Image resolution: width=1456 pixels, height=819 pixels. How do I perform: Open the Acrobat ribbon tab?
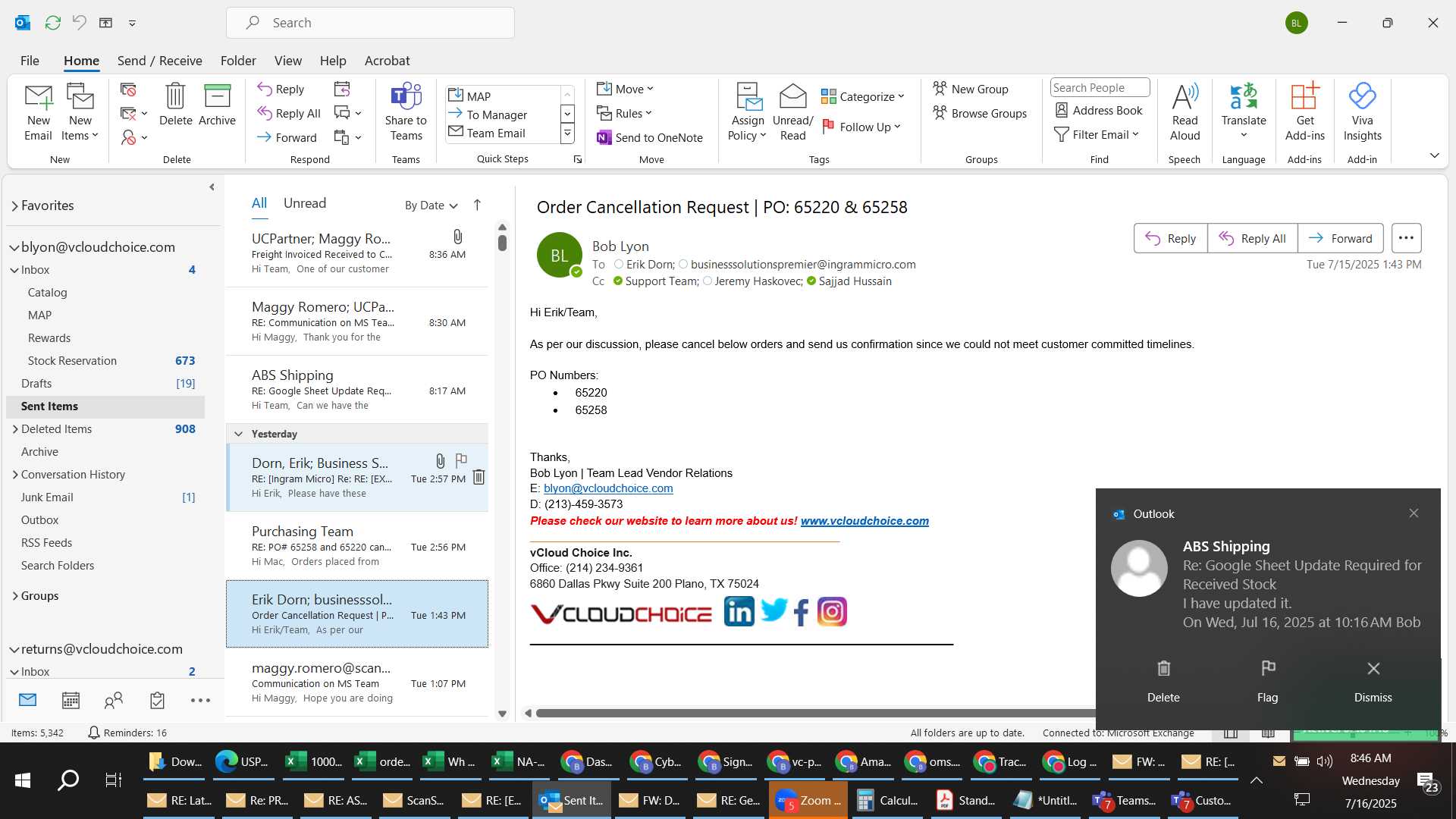coord(387,61)
